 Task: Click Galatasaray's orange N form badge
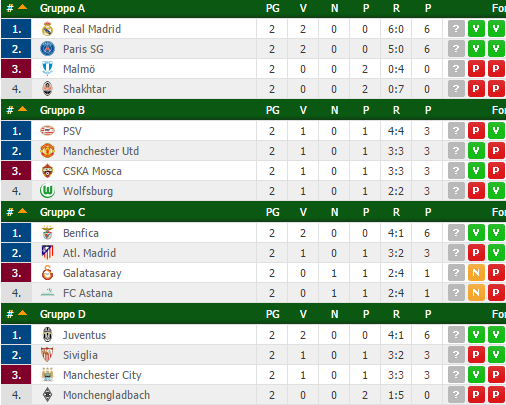[476, 273]
